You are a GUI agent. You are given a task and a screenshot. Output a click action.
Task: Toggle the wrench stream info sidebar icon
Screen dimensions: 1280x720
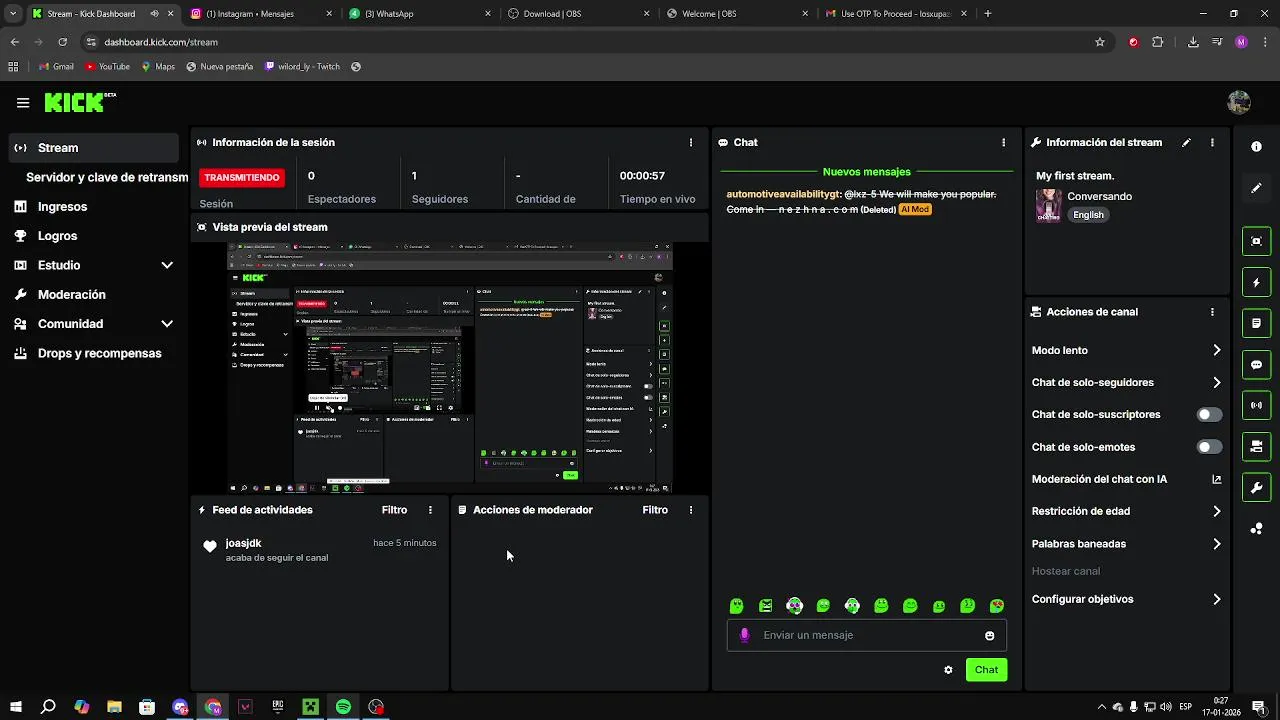(1256, 488)
